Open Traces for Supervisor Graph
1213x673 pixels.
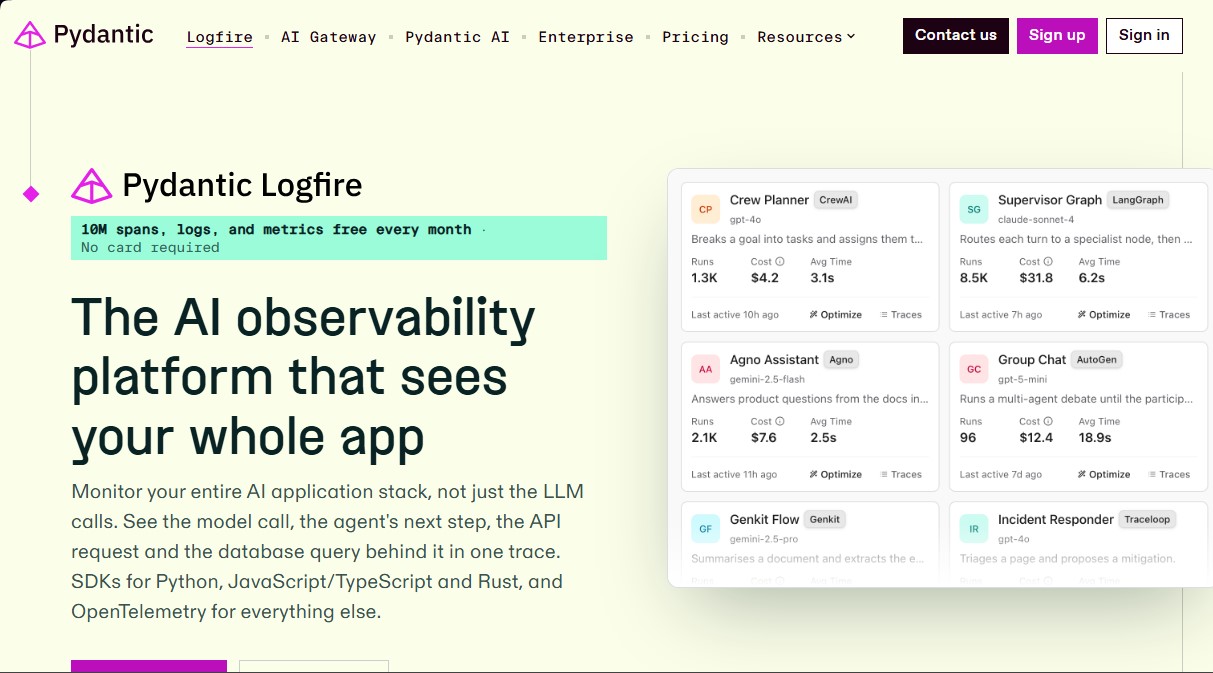click(1169, 315)
